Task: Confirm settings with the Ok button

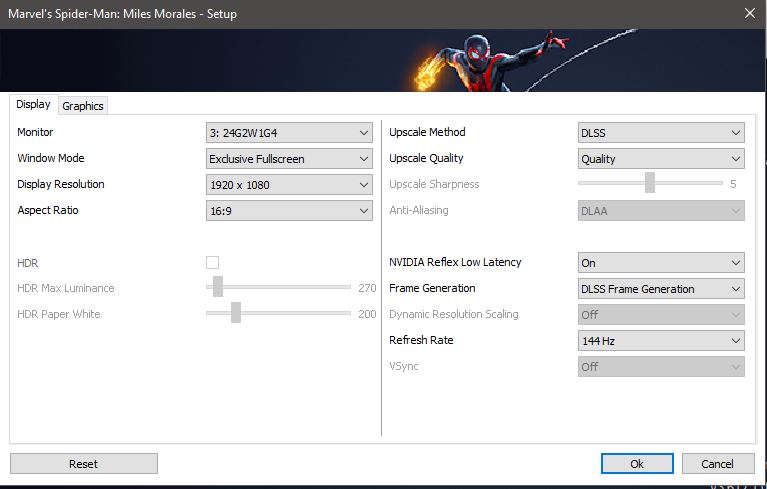Action: [637, 464]
